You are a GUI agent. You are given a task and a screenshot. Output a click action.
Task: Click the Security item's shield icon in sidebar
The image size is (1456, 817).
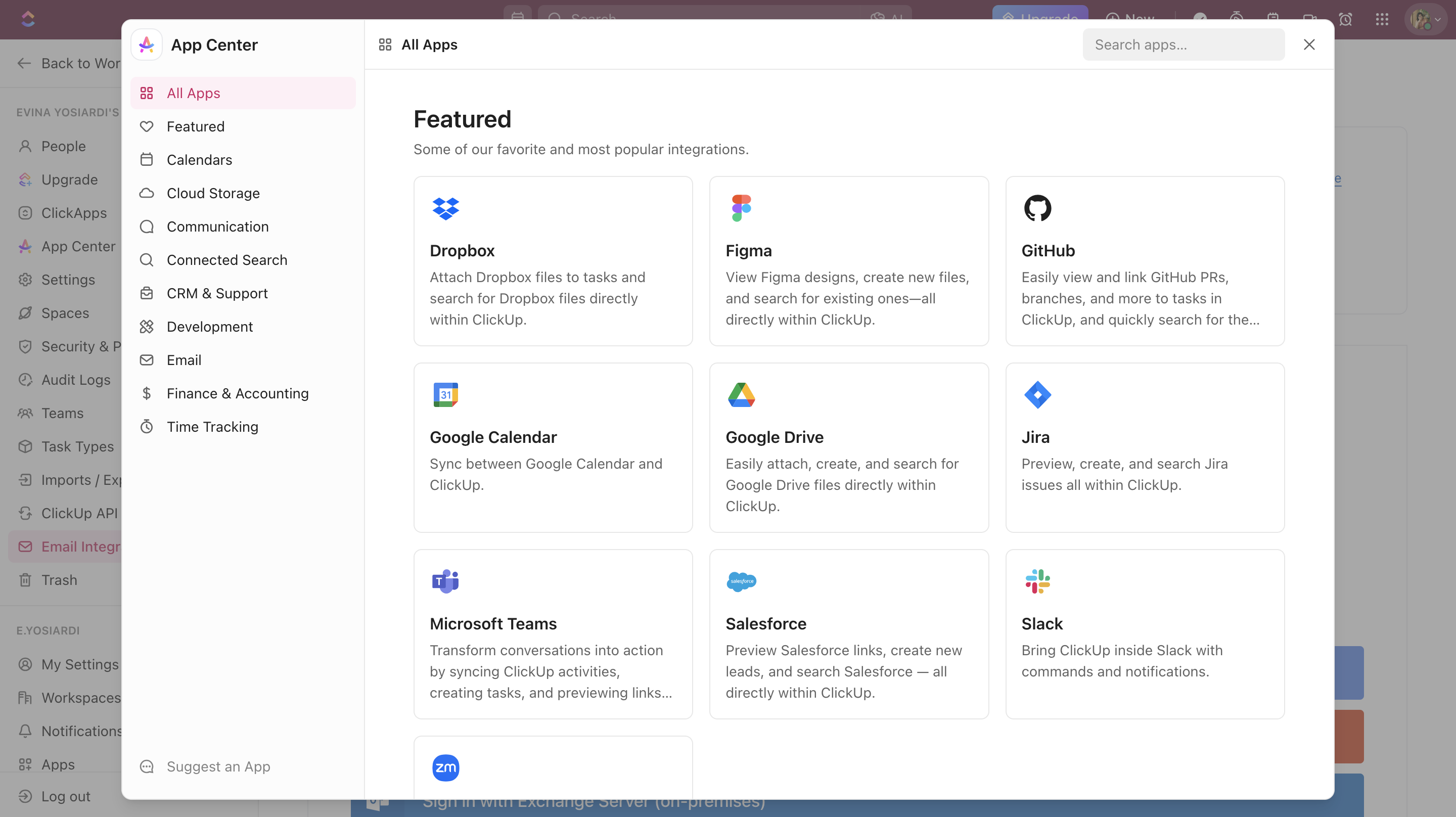[x=25, y=347]
